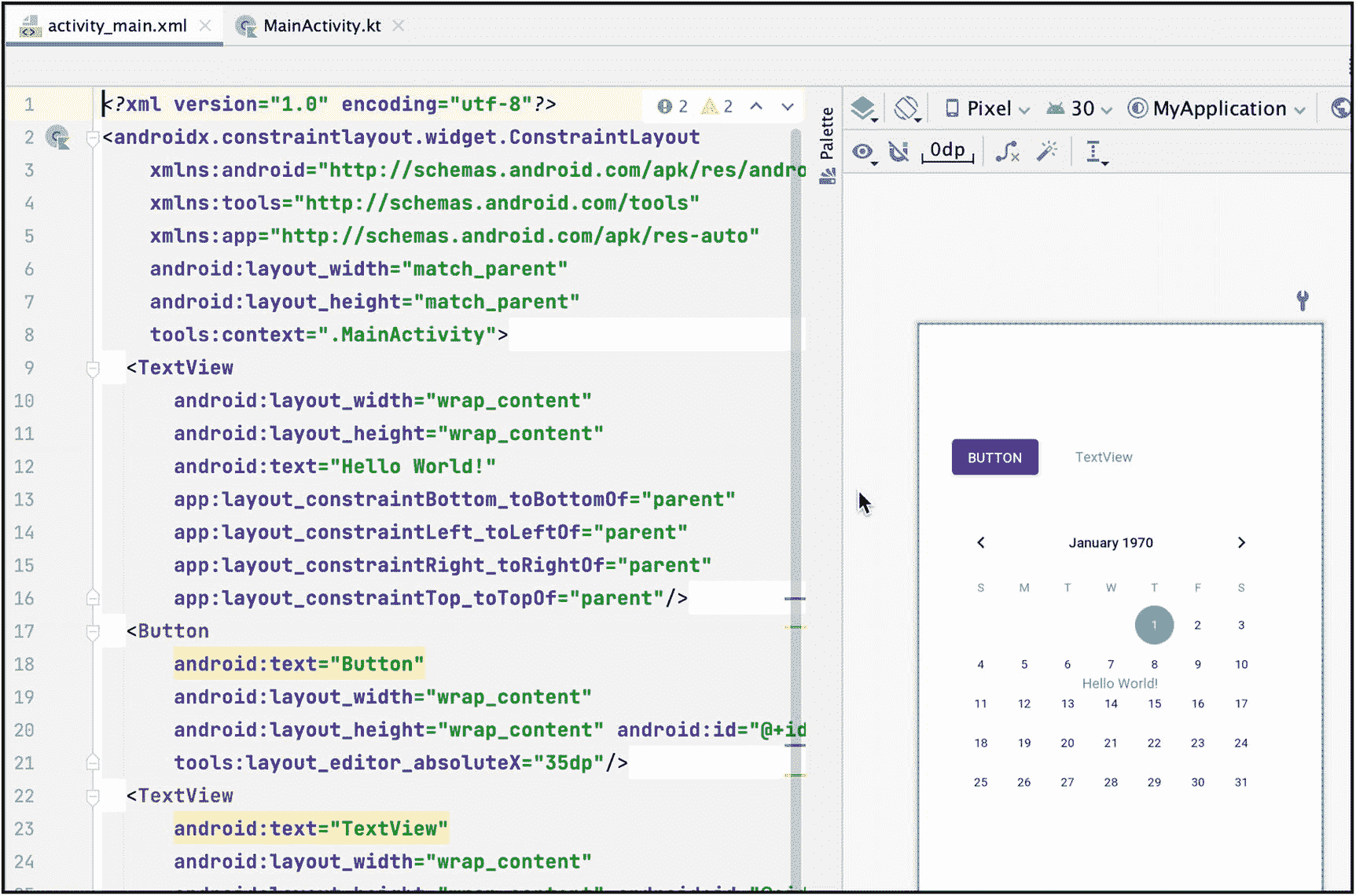Click line number 13 in the gutter
The height and width of the screenshot is (896, 1356).
point(24,500)
